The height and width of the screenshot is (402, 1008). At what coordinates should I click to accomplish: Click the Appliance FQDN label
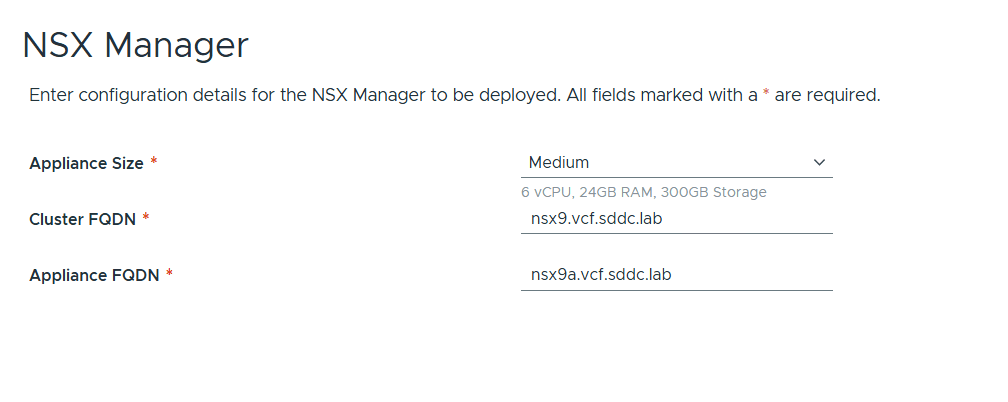[x=94, y=275]
